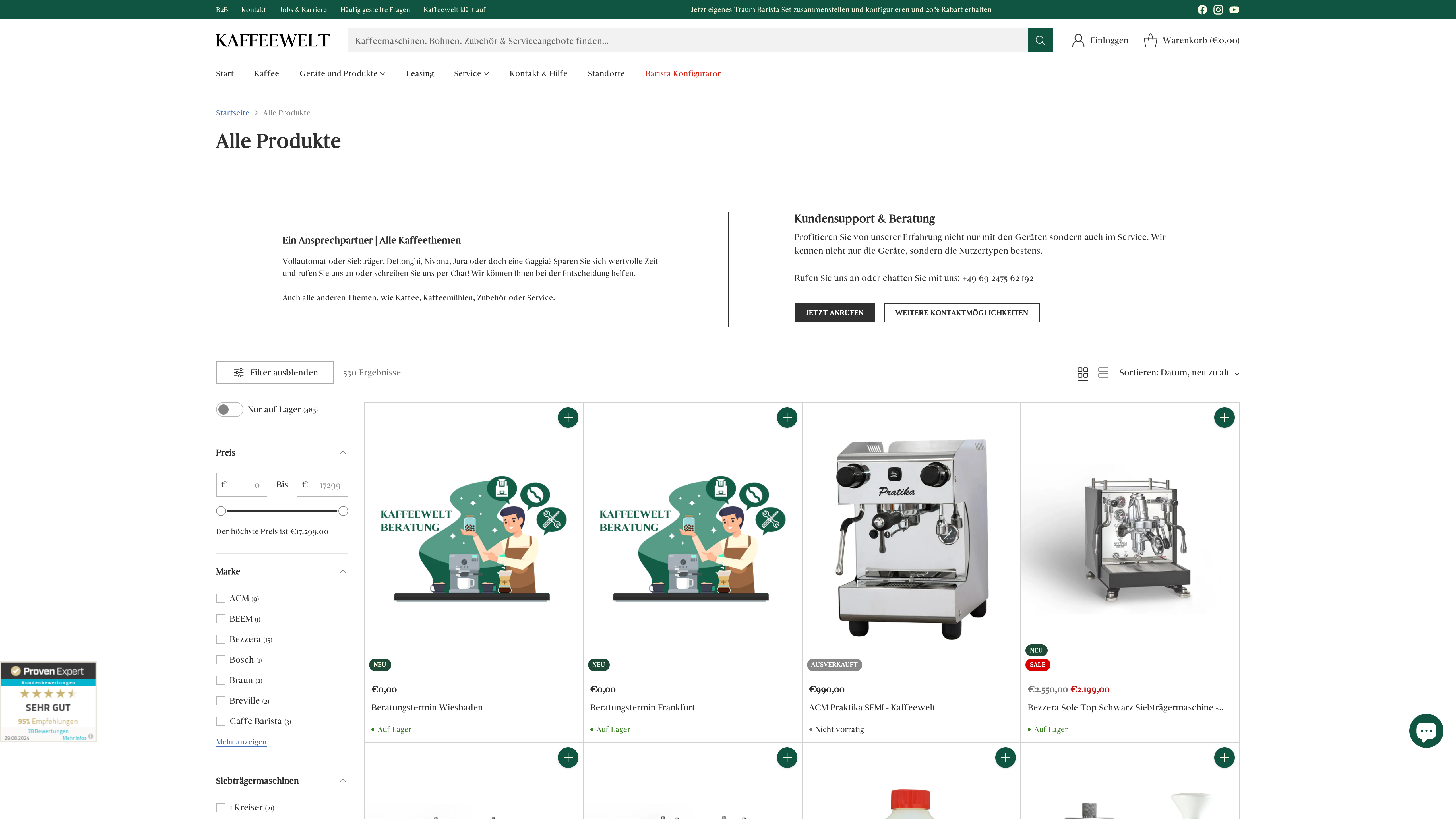The image size is (1456, 819).
Task: Switch to list view layout
Action: [x=1103, y=373]
